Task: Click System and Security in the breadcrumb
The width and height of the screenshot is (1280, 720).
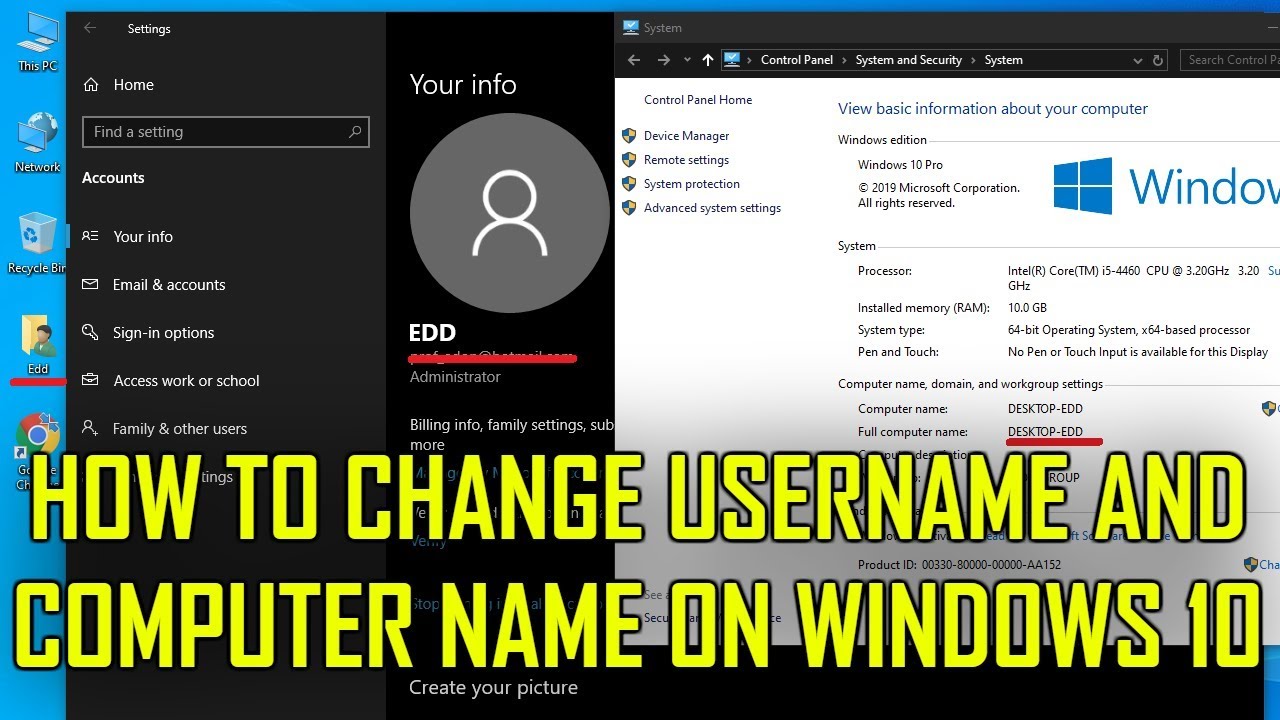Action: click(909, 60)
